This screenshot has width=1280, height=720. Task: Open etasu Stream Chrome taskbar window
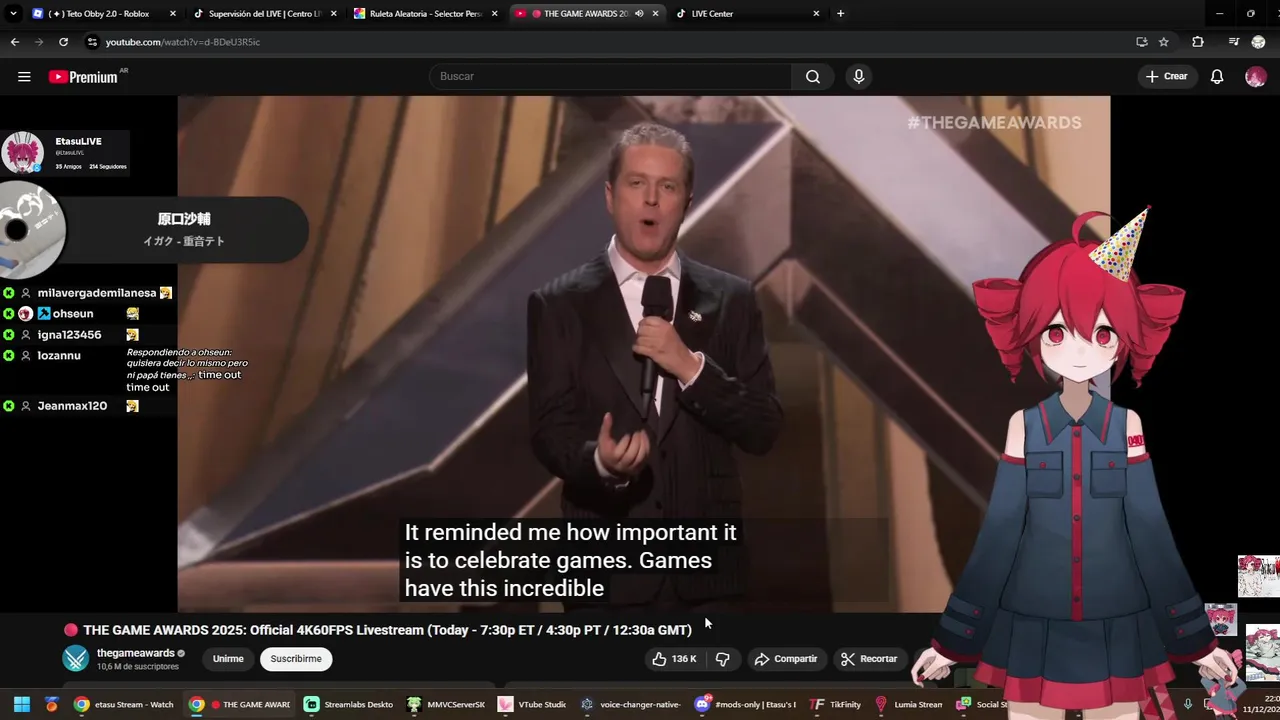(124, 704)
